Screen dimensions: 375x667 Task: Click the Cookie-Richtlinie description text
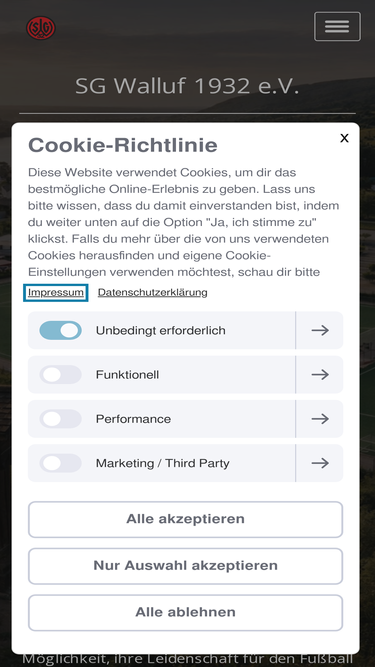pyautogui.click(x=184, y=222)
